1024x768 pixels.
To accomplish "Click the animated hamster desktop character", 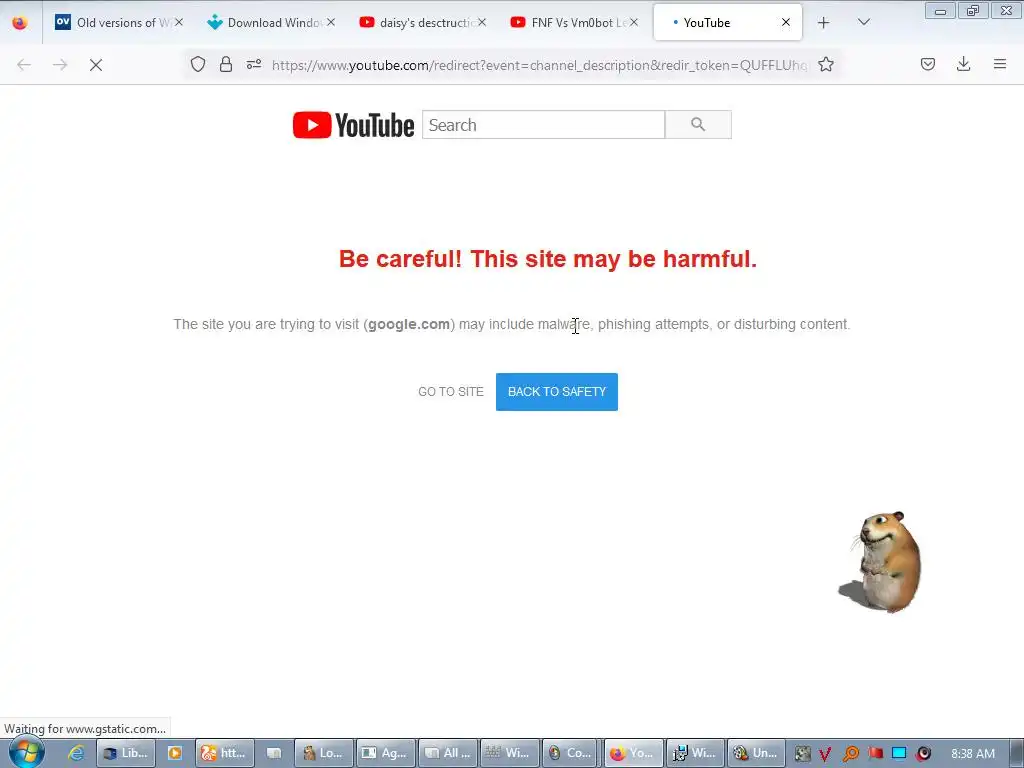I will [882, 562].
